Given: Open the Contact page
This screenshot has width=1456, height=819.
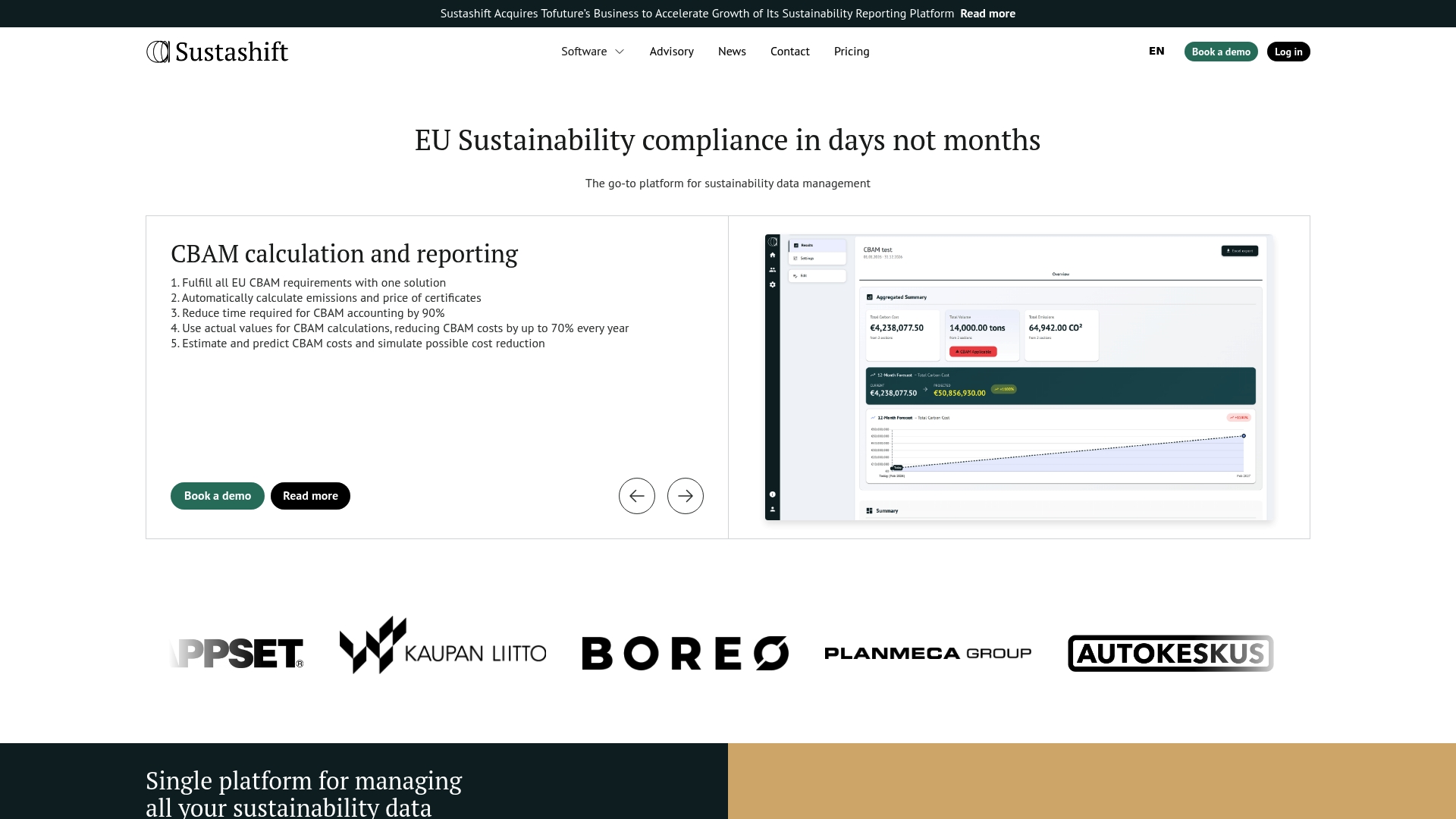Looking at the screenshot, I should point(790,51).
